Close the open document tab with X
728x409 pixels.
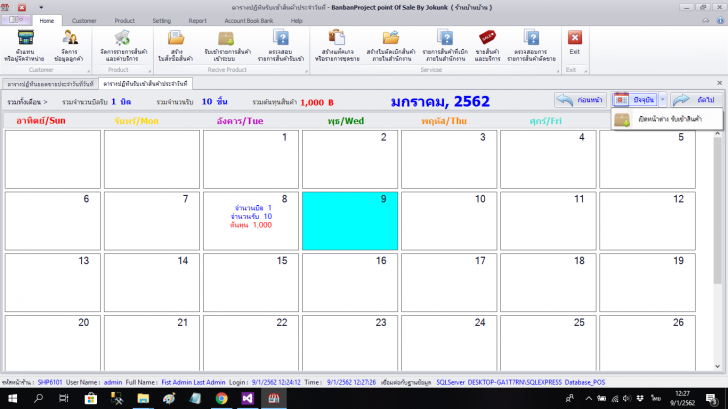(x=720, y=83)
